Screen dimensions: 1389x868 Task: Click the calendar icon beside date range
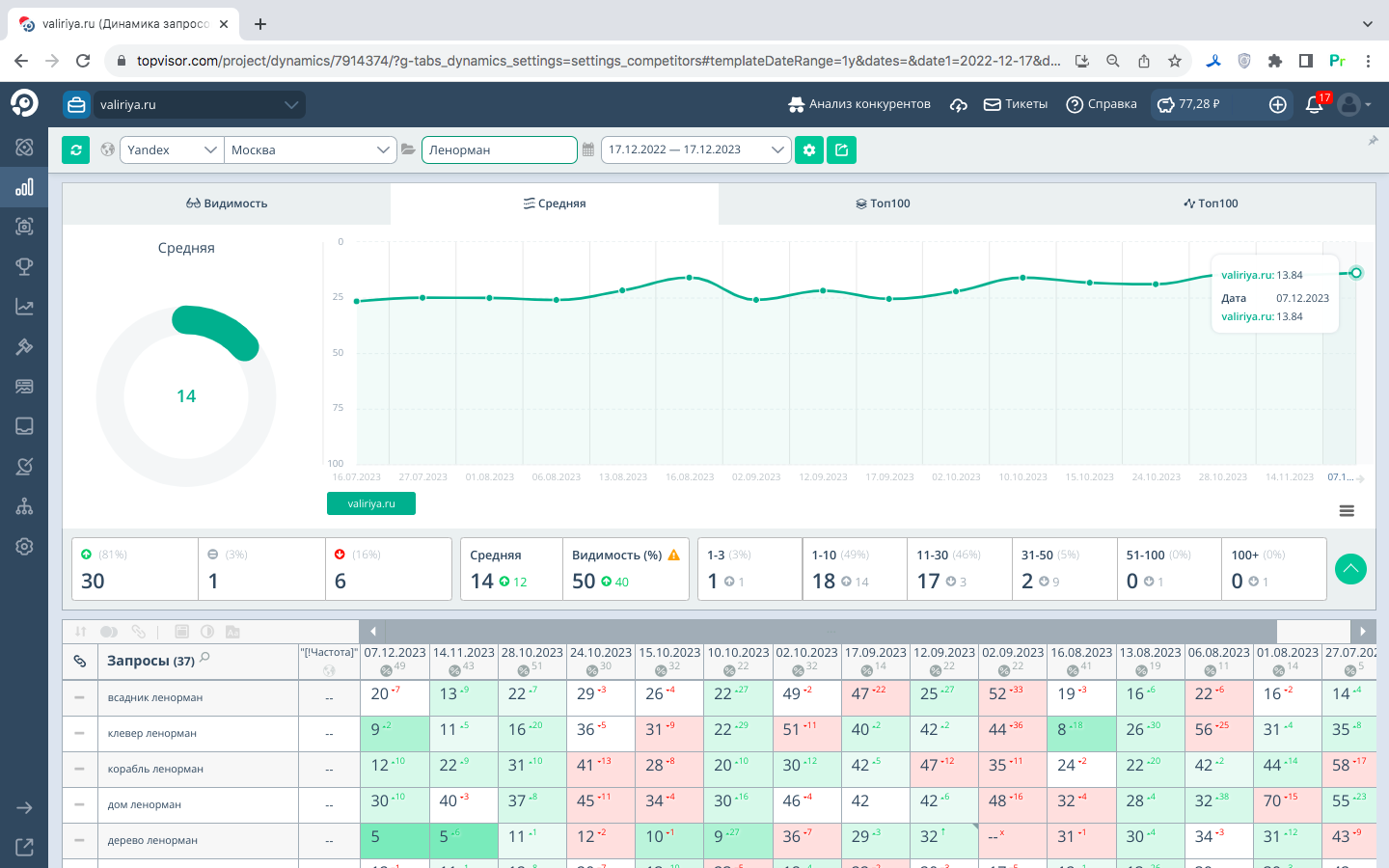588,149
